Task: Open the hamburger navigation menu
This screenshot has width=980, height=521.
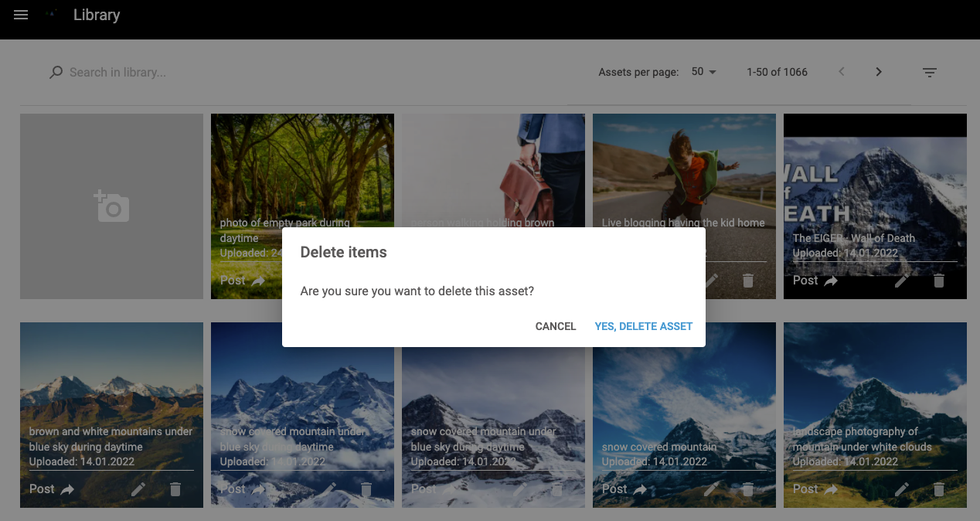Action: pyautogui.click(x=21, y=15)
